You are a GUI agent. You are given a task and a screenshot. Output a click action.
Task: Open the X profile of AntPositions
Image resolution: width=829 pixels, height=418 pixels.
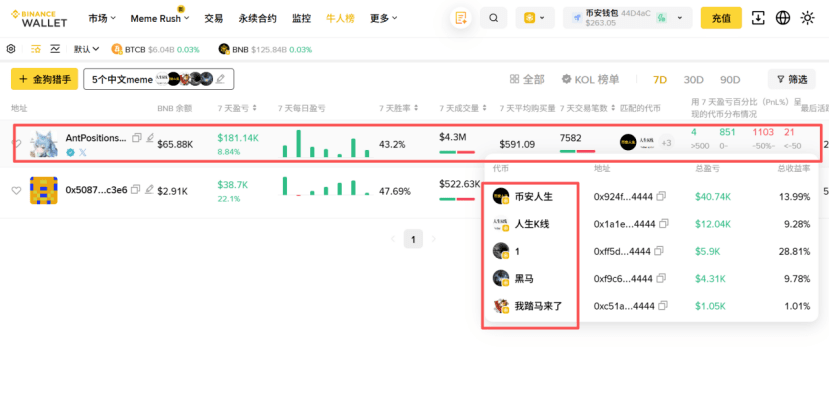pyautogui.click(x=83, y=152)
